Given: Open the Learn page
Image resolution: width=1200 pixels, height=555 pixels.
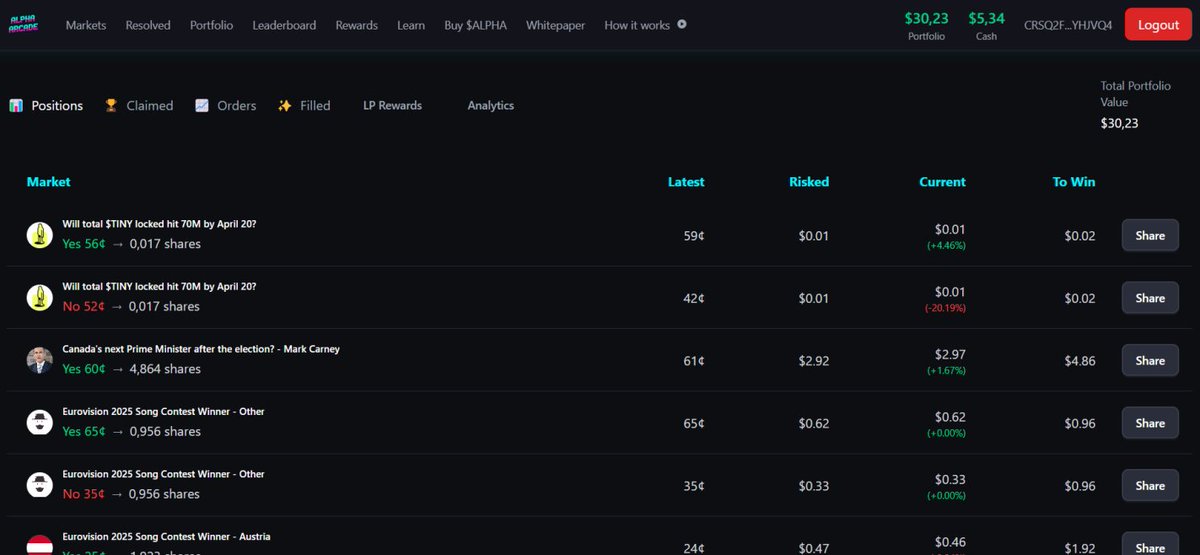Looking at the screenshot, I should click(x=411, y=25).
